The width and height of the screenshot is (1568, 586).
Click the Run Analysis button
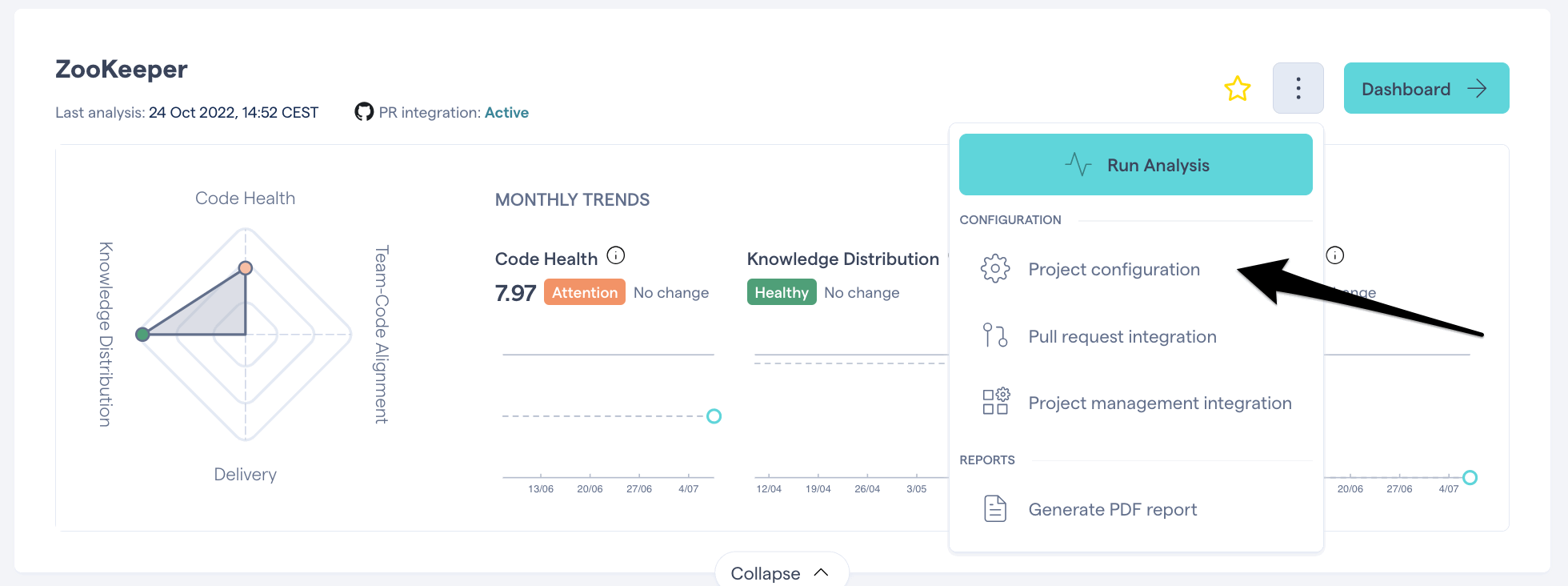1135,165
